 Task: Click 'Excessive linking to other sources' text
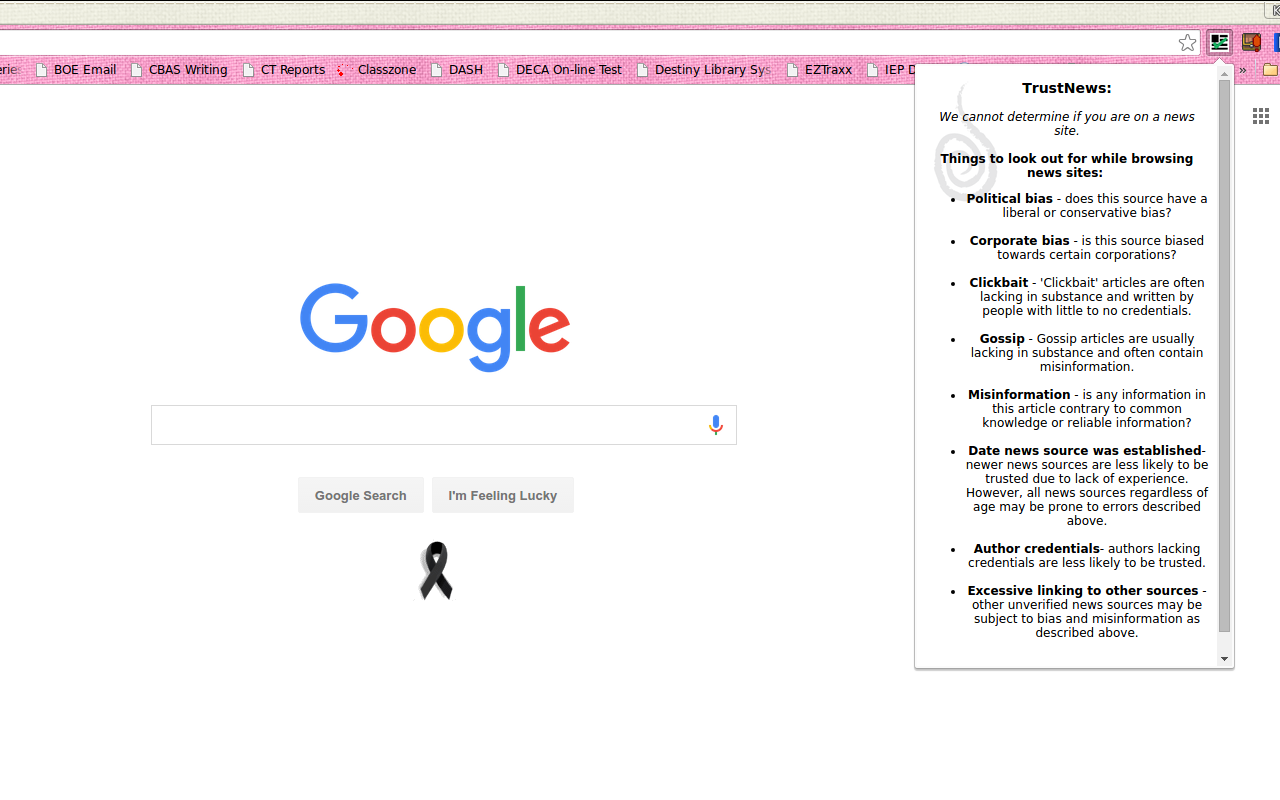pos(1082,591)
